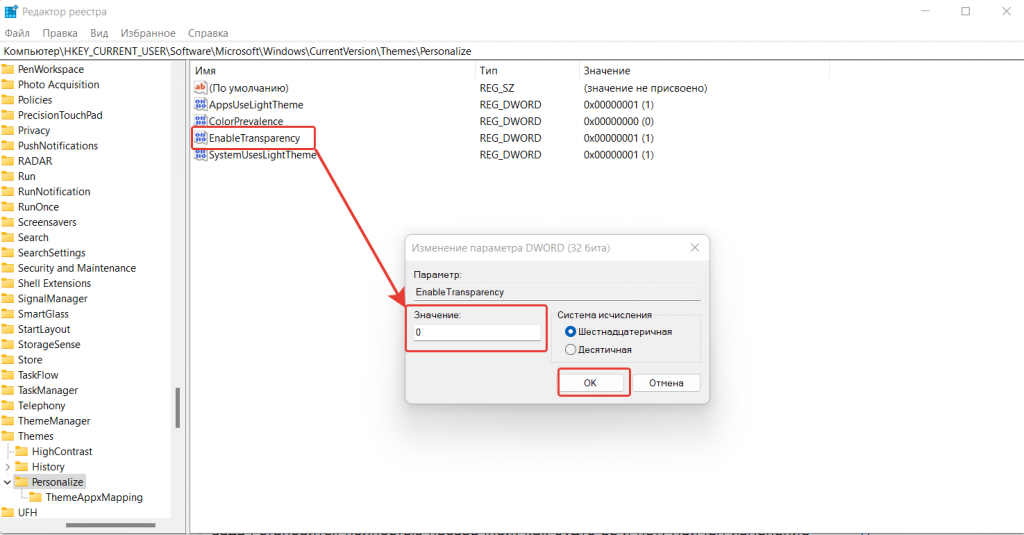Open the Правка menu
1024x535 pixels.
click(60, 33)
